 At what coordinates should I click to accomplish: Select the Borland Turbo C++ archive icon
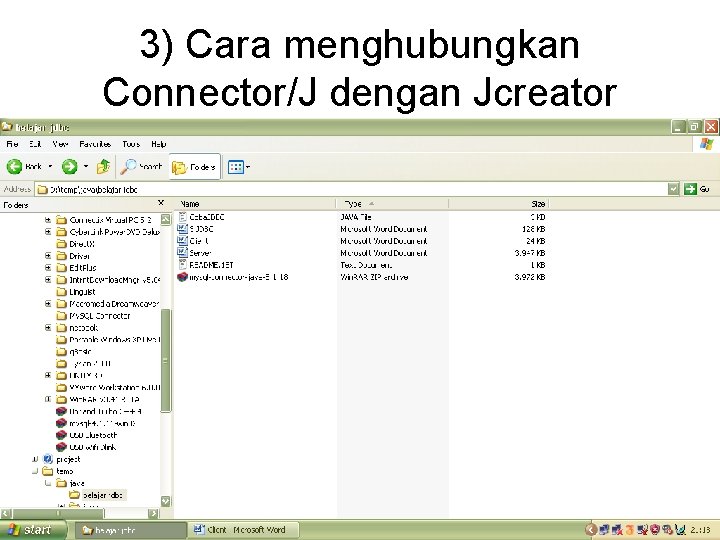click(62, 411)
